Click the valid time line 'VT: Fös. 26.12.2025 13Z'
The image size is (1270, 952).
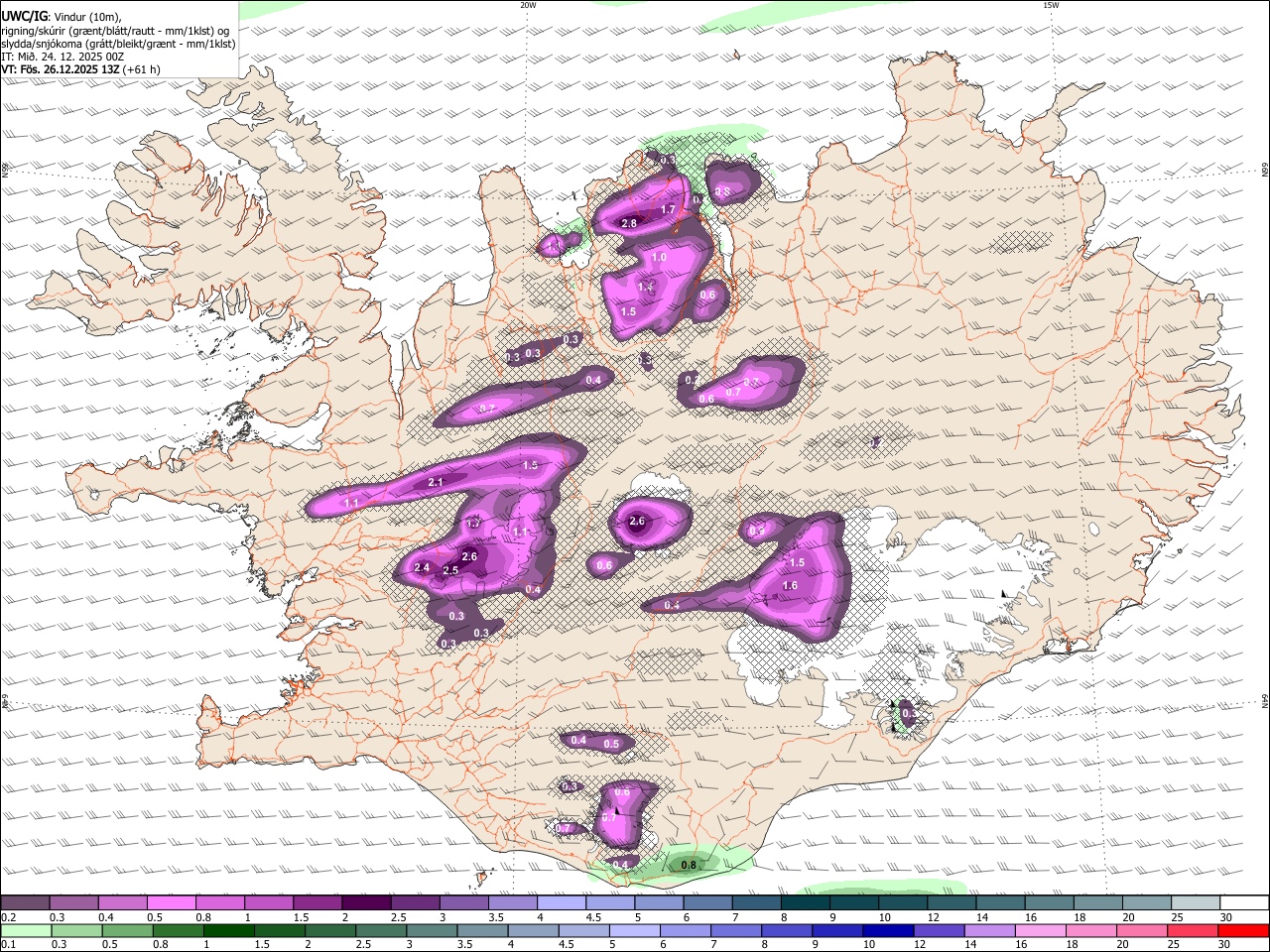pyautogui.click(x=62, y=69)
